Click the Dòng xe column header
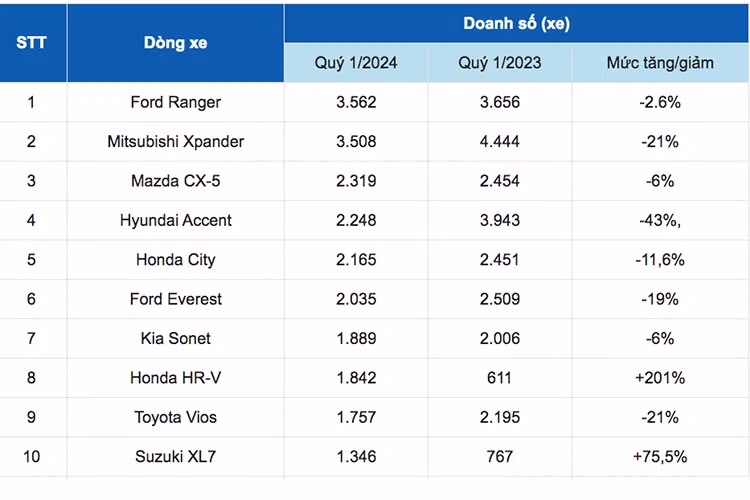This screenshot has width=750, height=500. coord(175,44)
